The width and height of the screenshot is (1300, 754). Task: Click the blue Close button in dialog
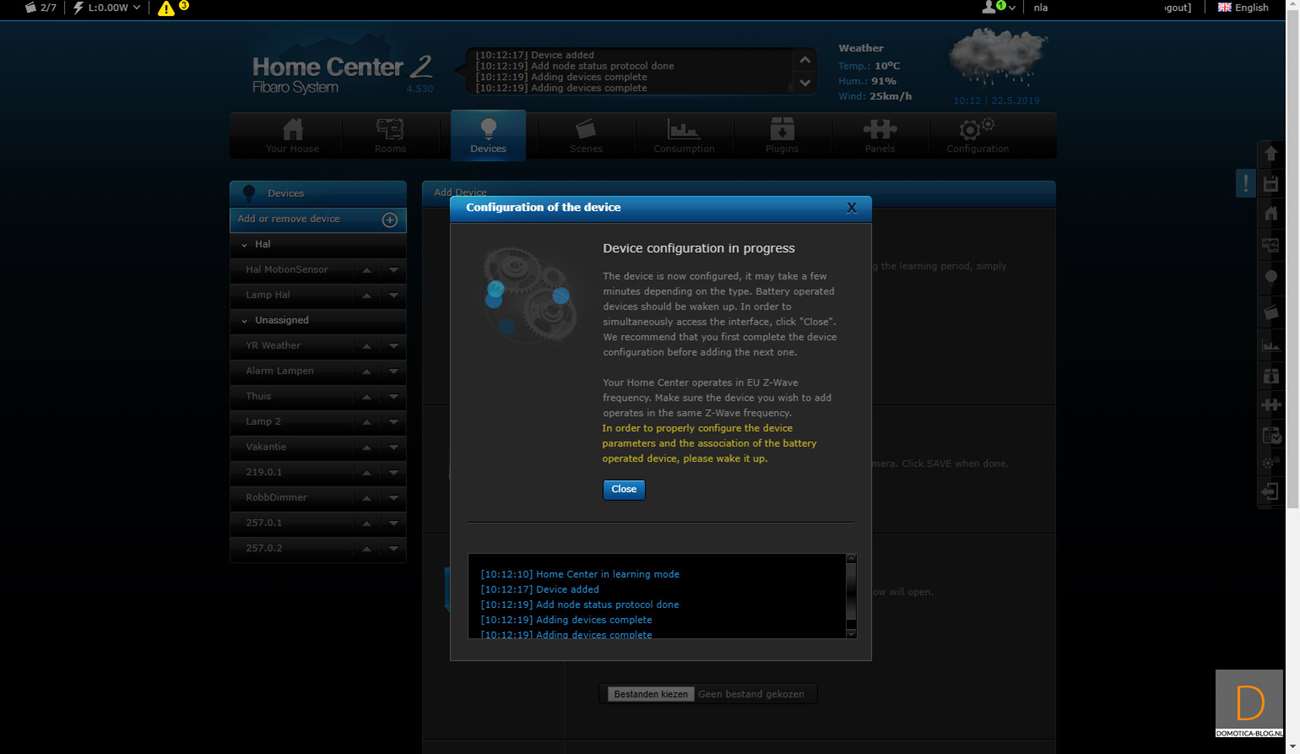pos(624,489)
